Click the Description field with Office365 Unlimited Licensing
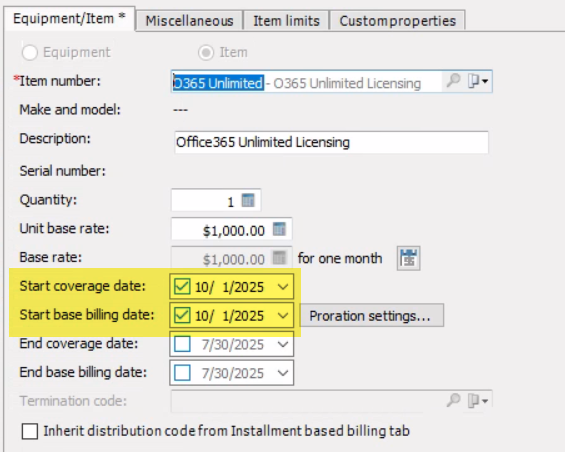Screen dimensions: 565x452 point(331,142)
